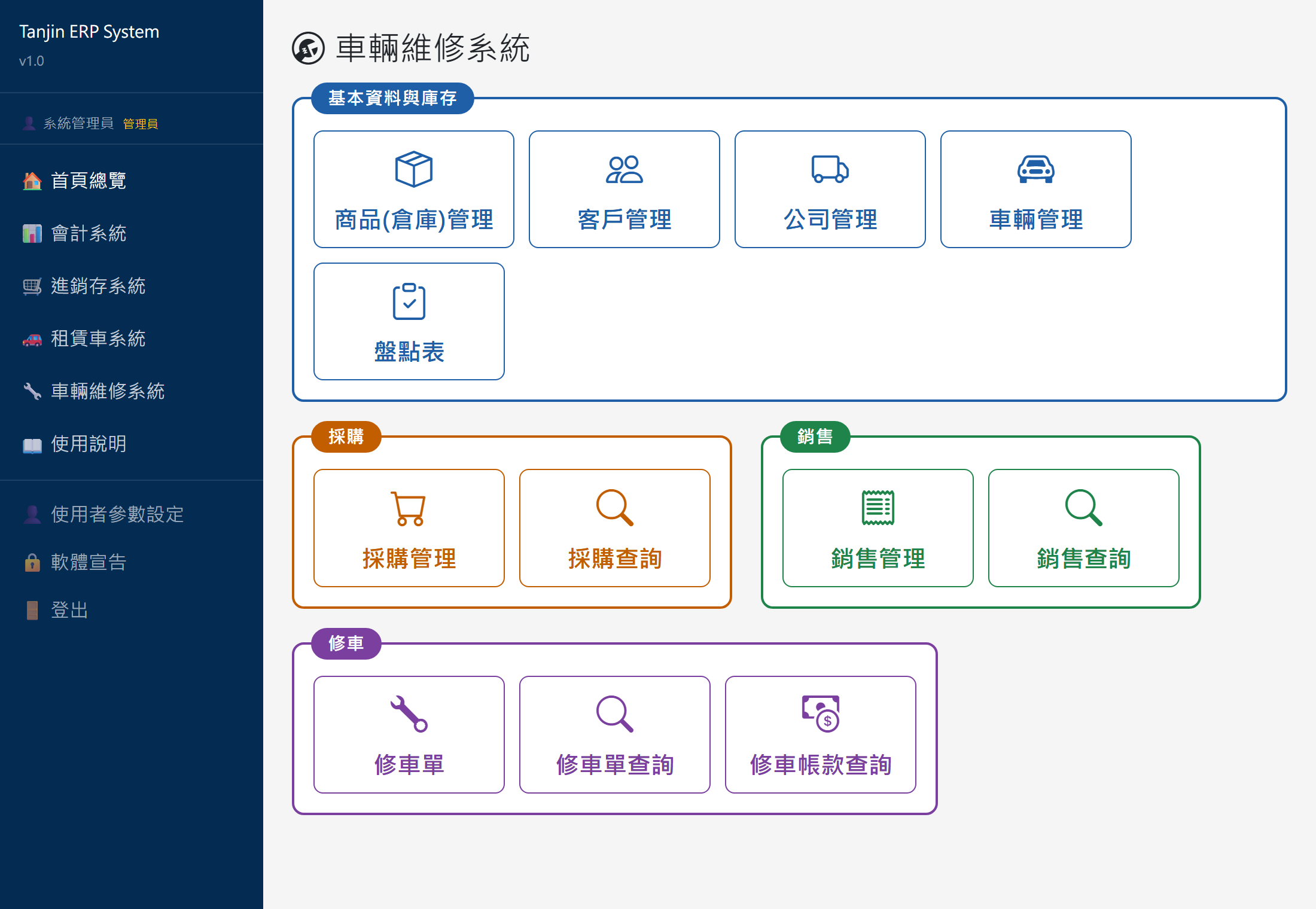
Task: Click the 車輛管理 car icon
Action: 1035,169
